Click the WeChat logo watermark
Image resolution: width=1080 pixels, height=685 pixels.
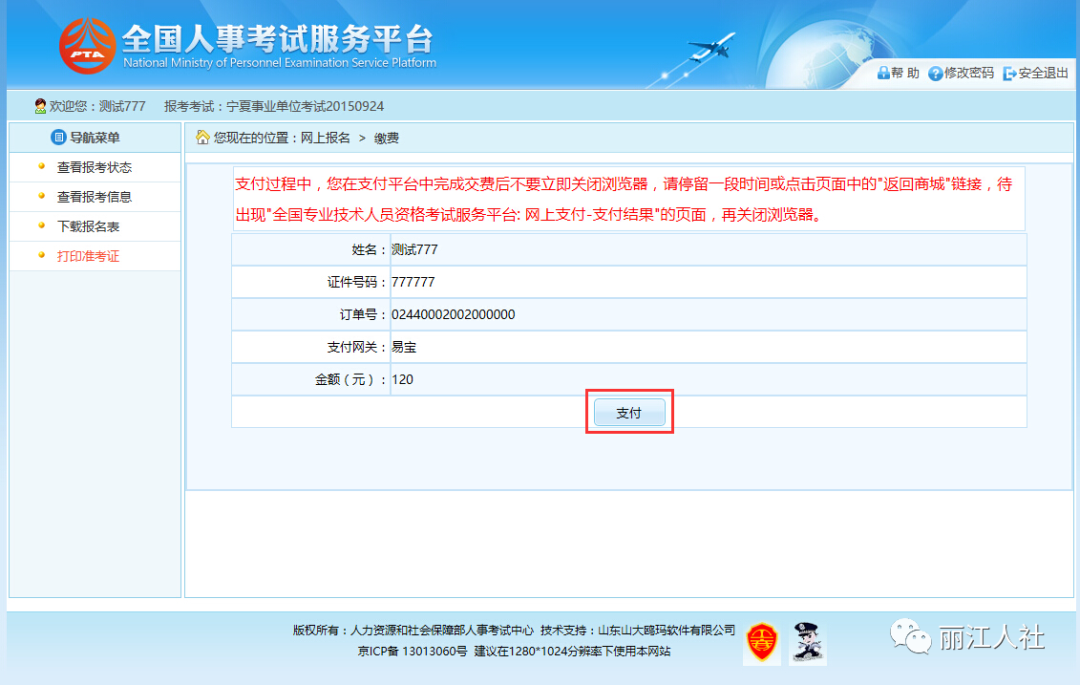[910, 636]
